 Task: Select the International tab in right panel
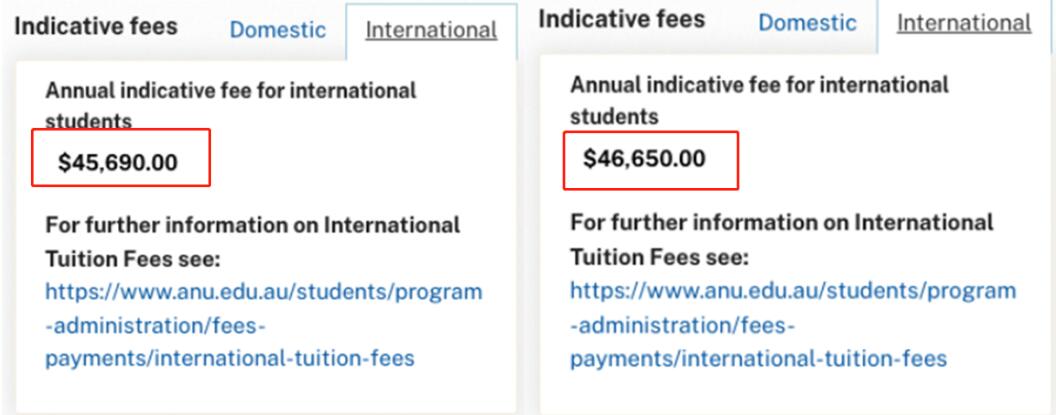963,22
